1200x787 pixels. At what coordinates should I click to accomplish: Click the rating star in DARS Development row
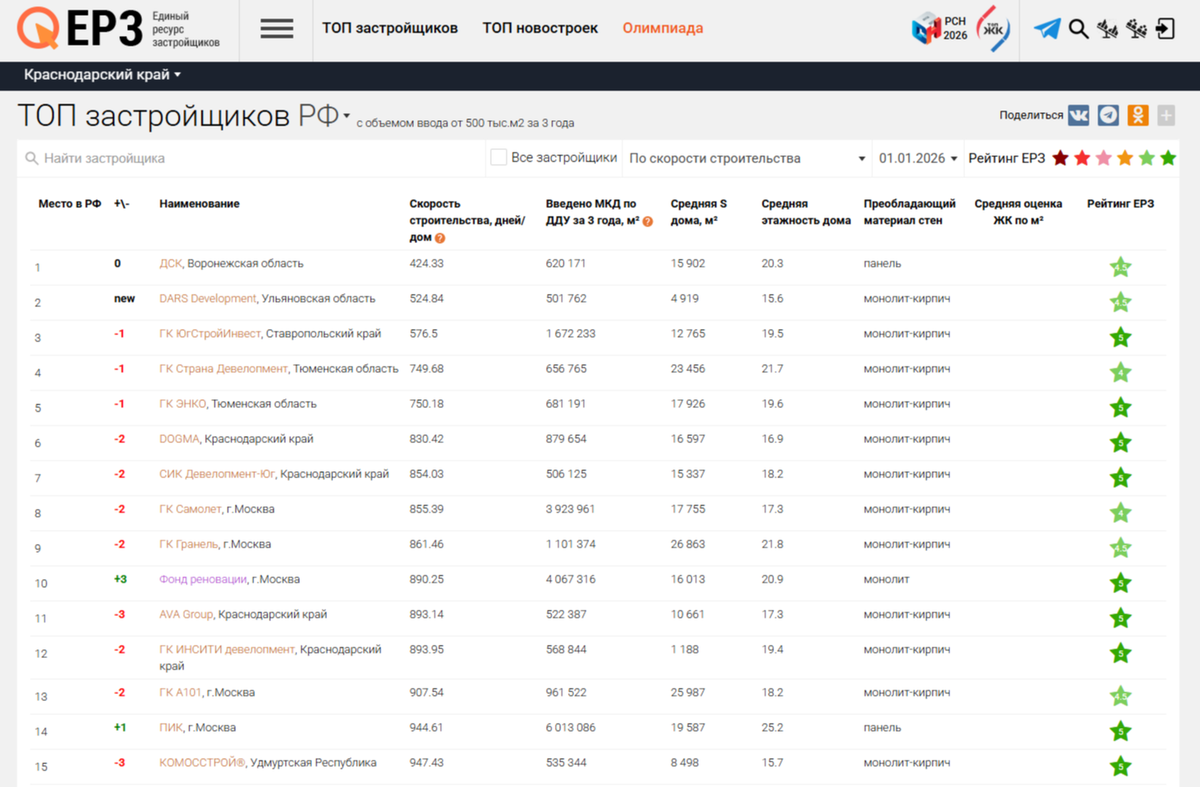click(x=1120, y=302)
